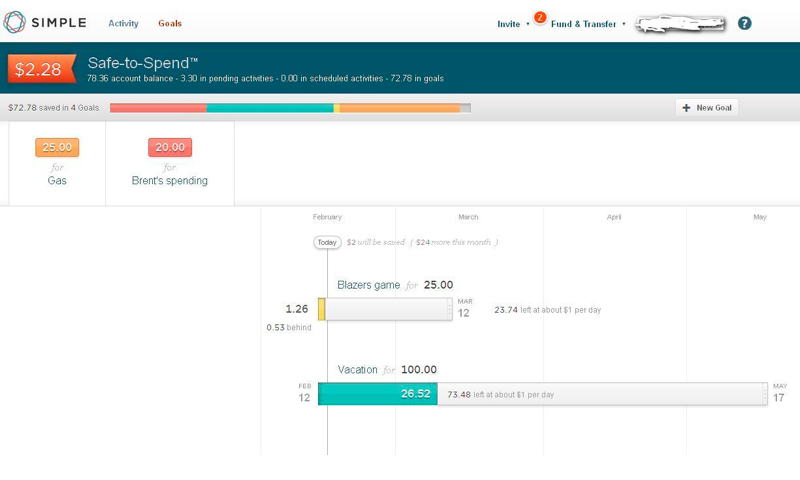This screenshot has height=480, width=800.
Task: Click the Vacation goal title
Action: point(357,370)
